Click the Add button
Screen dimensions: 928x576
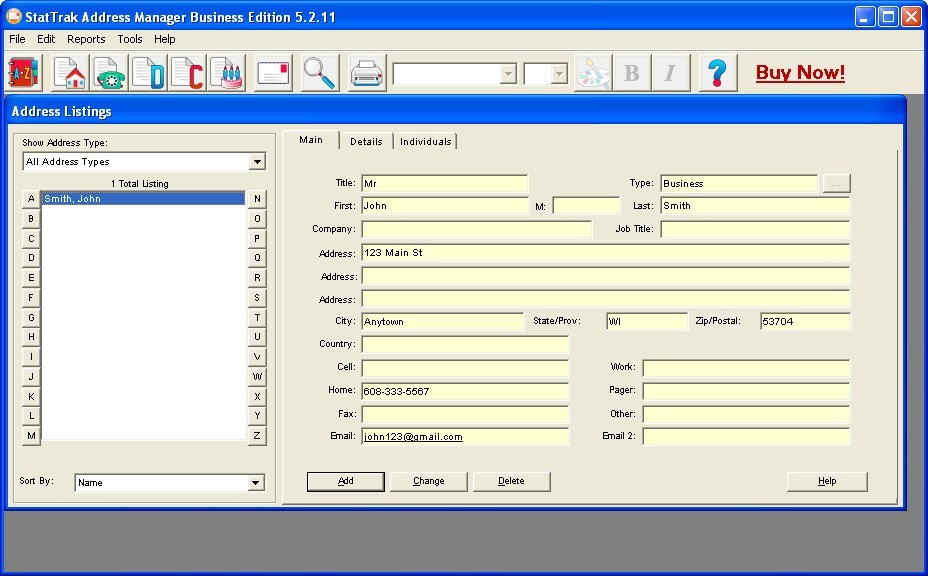pos(346,481)
